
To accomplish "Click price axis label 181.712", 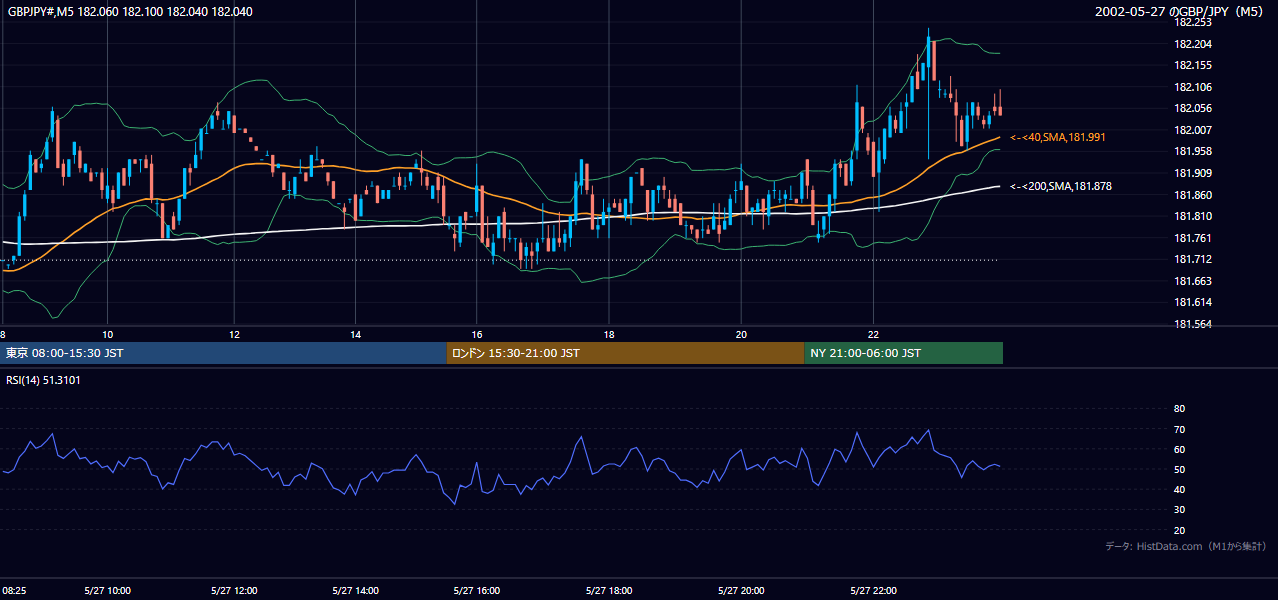I will point(1192,260).
